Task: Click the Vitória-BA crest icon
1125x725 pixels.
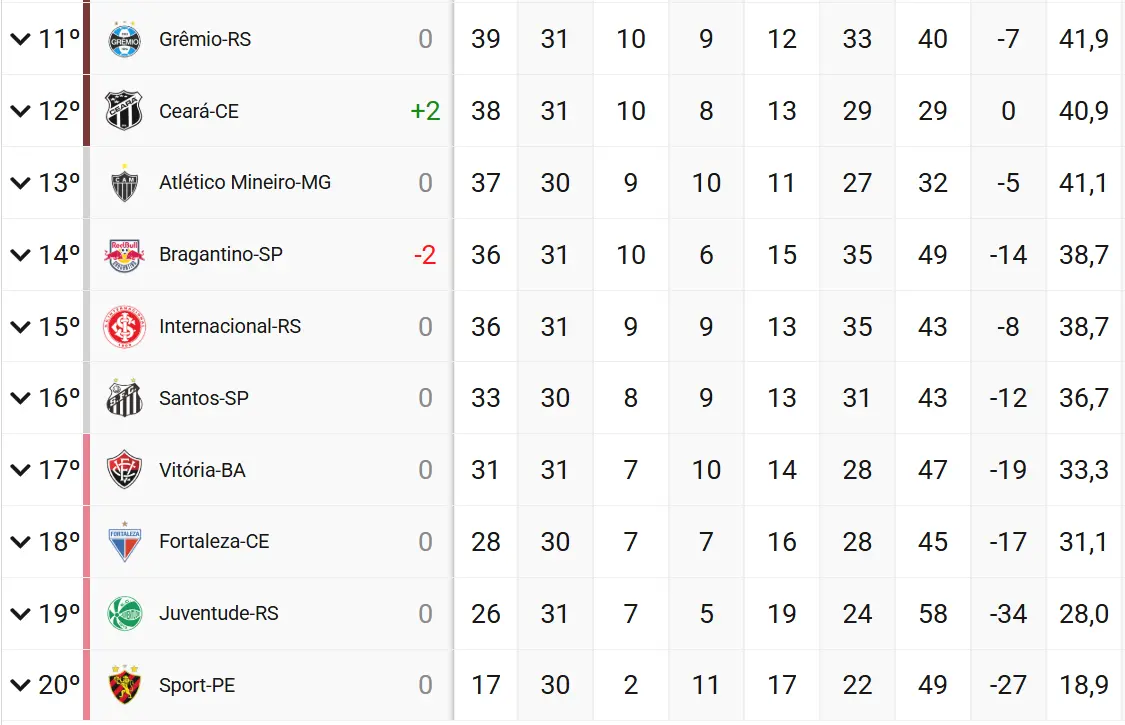Action: [125, 470]
